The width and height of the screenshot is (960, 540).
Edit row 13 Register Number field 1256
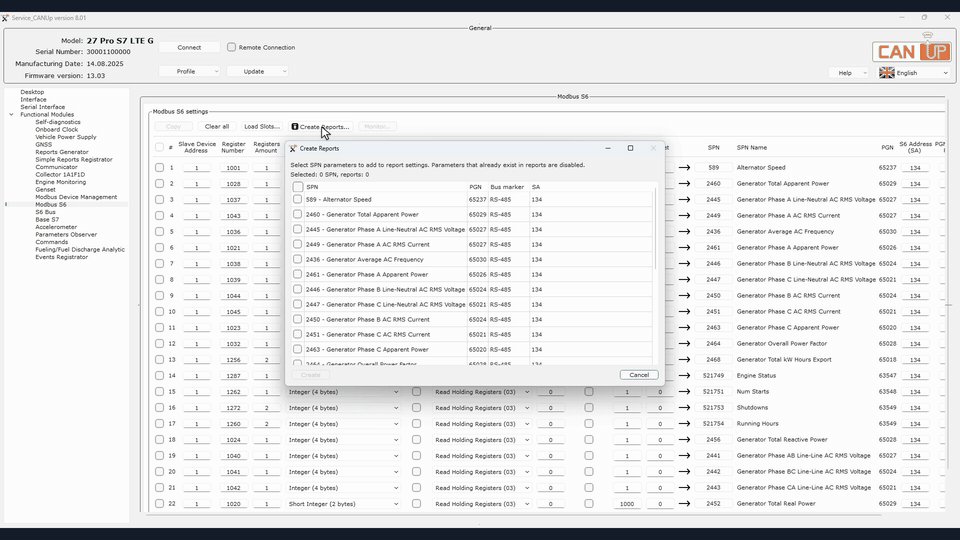click(233, 360)
